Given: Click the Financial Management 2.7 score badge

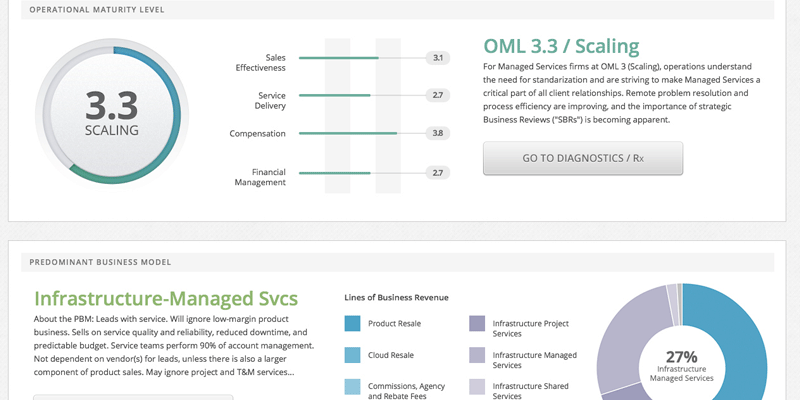Looking at the screenshot, I should pyautogui.click(x=437, y=173).
